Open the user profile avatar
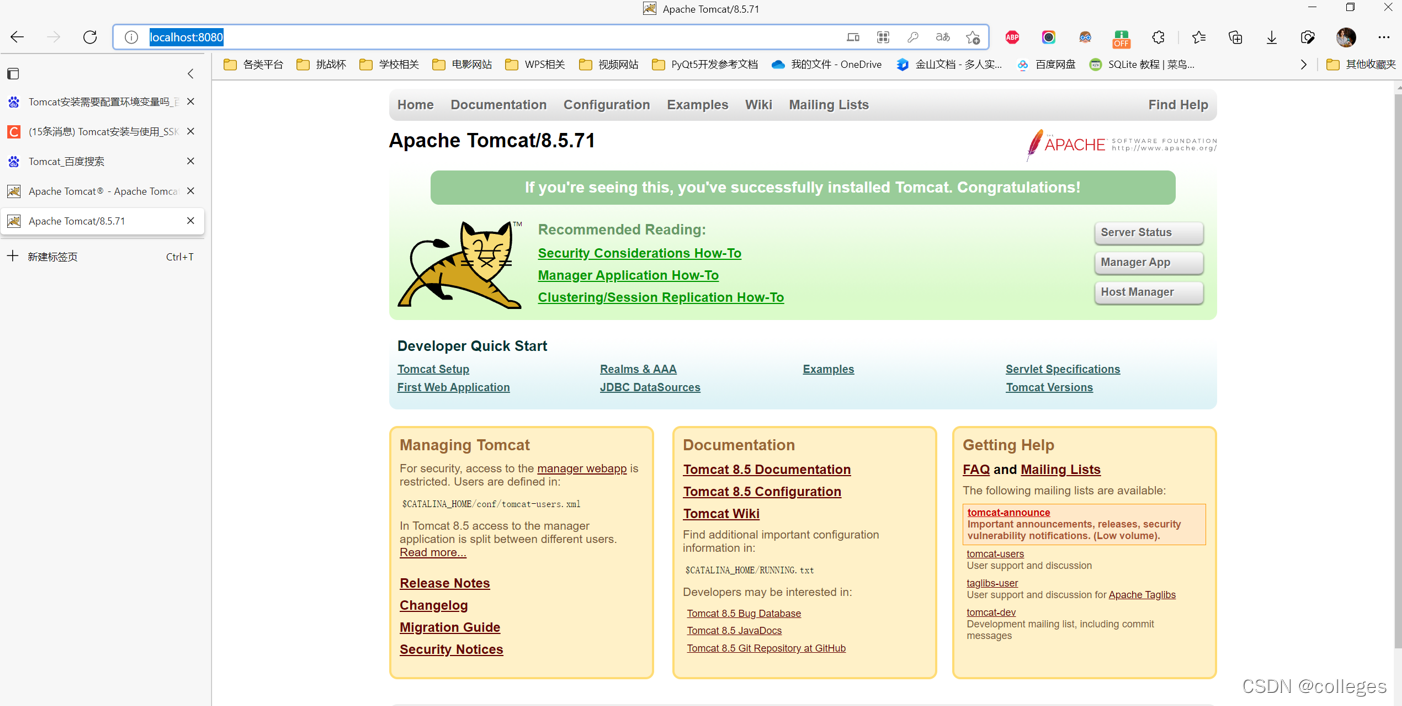The image size is (1402, 706). tap(1346, 37)
